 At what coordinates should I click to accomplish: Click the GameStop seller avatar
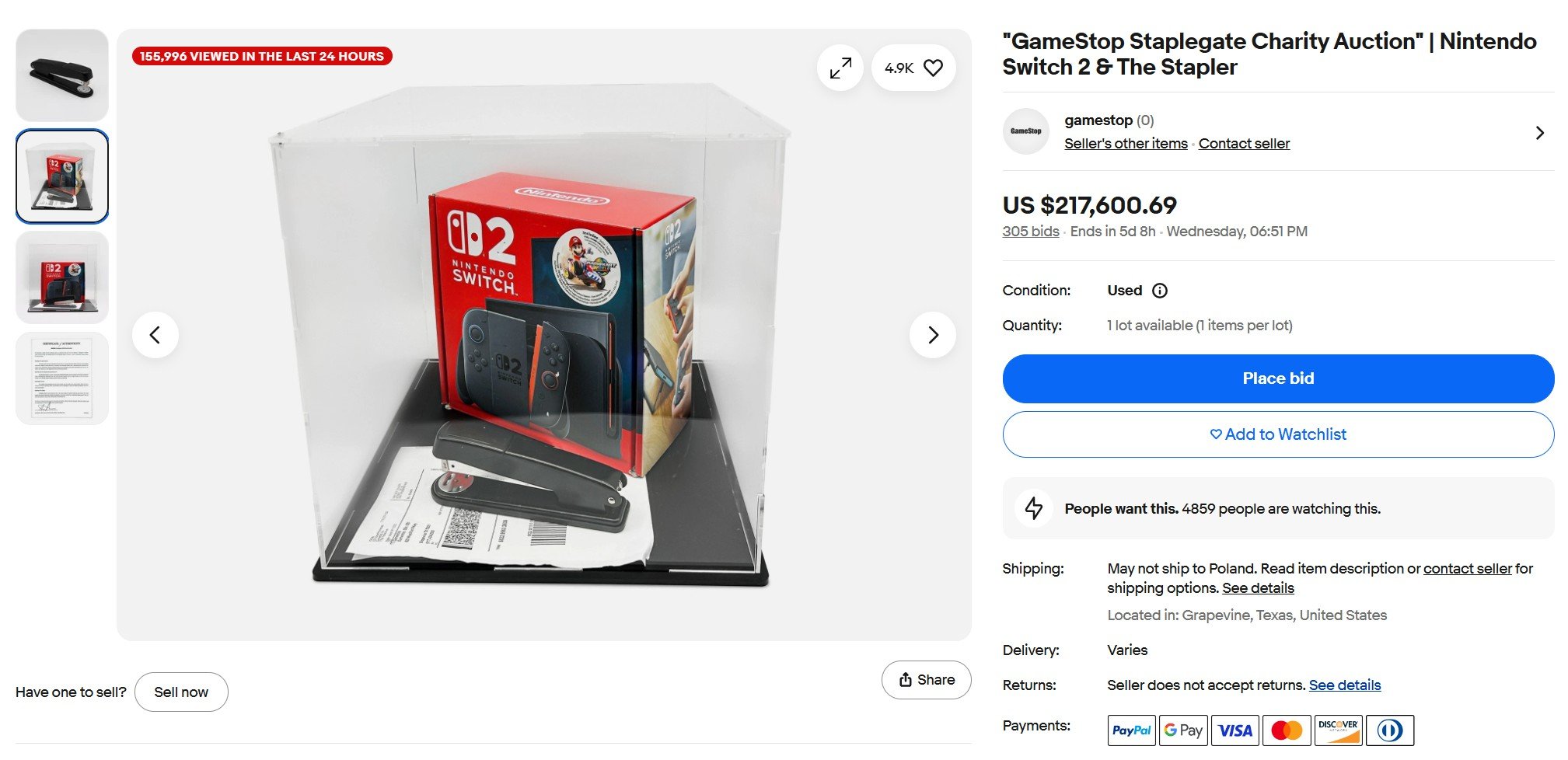click(x=1025, y=131)
